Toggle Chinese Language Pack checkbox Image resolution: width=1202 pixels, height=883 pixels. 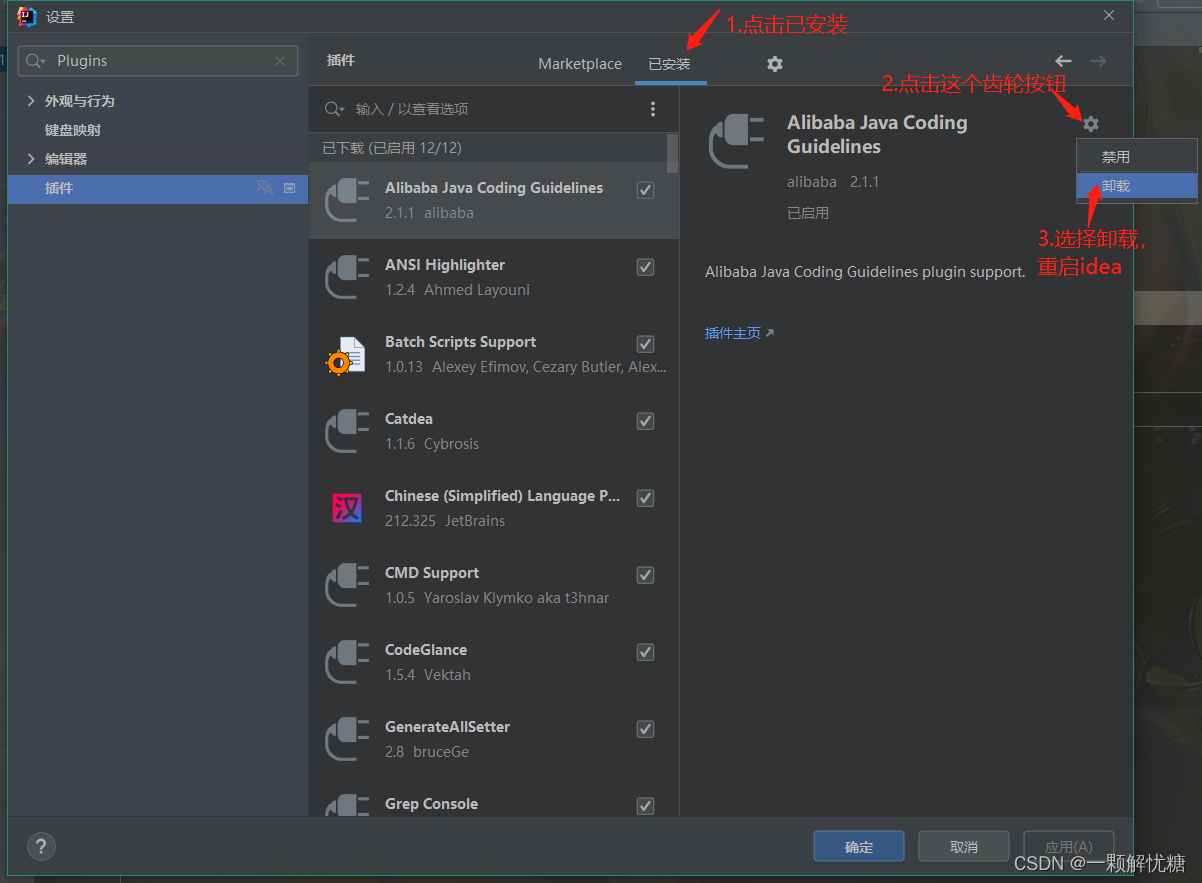(x=646, y=498)
